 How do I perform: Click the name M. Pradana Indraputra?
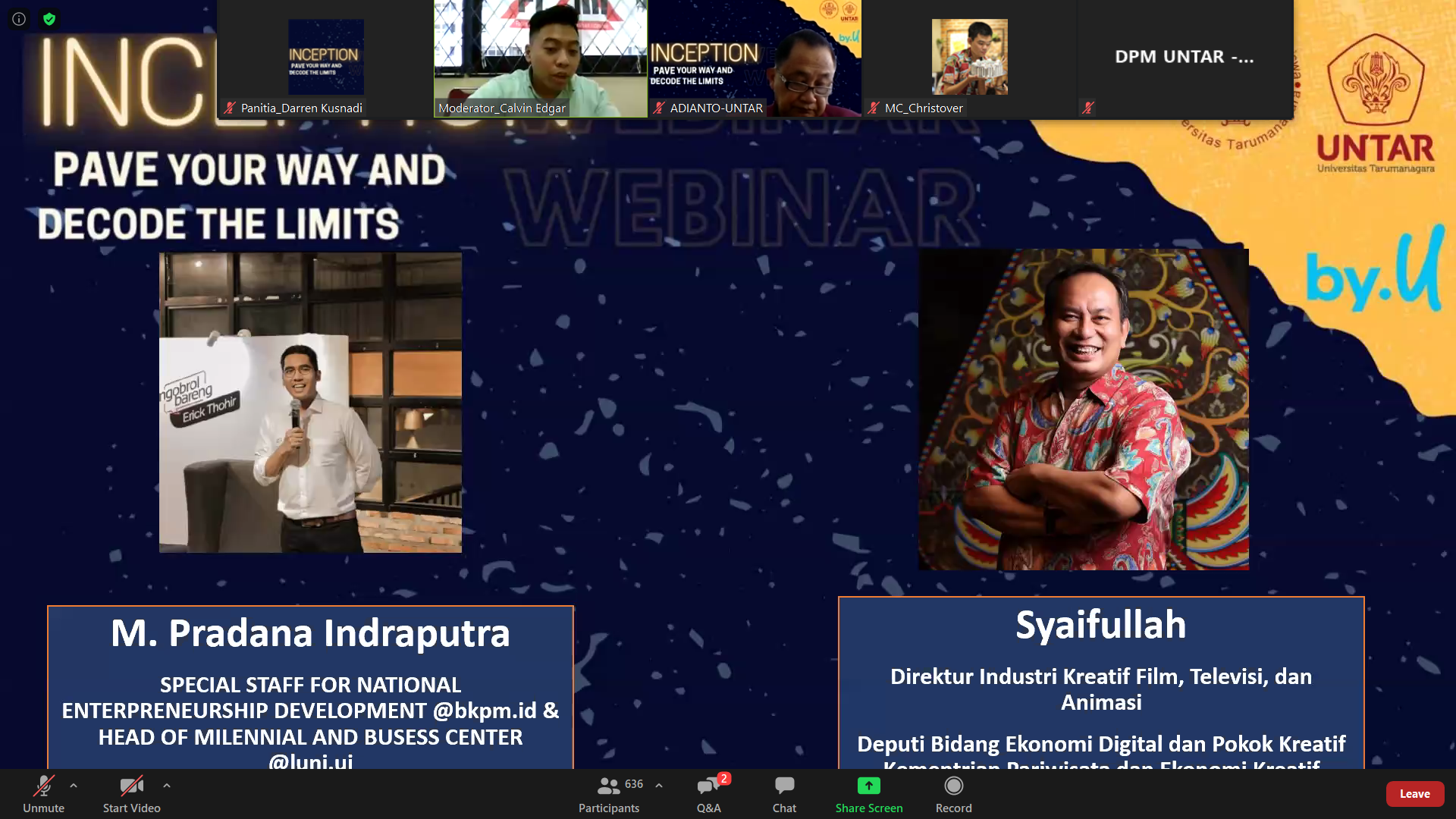[310, 633]
